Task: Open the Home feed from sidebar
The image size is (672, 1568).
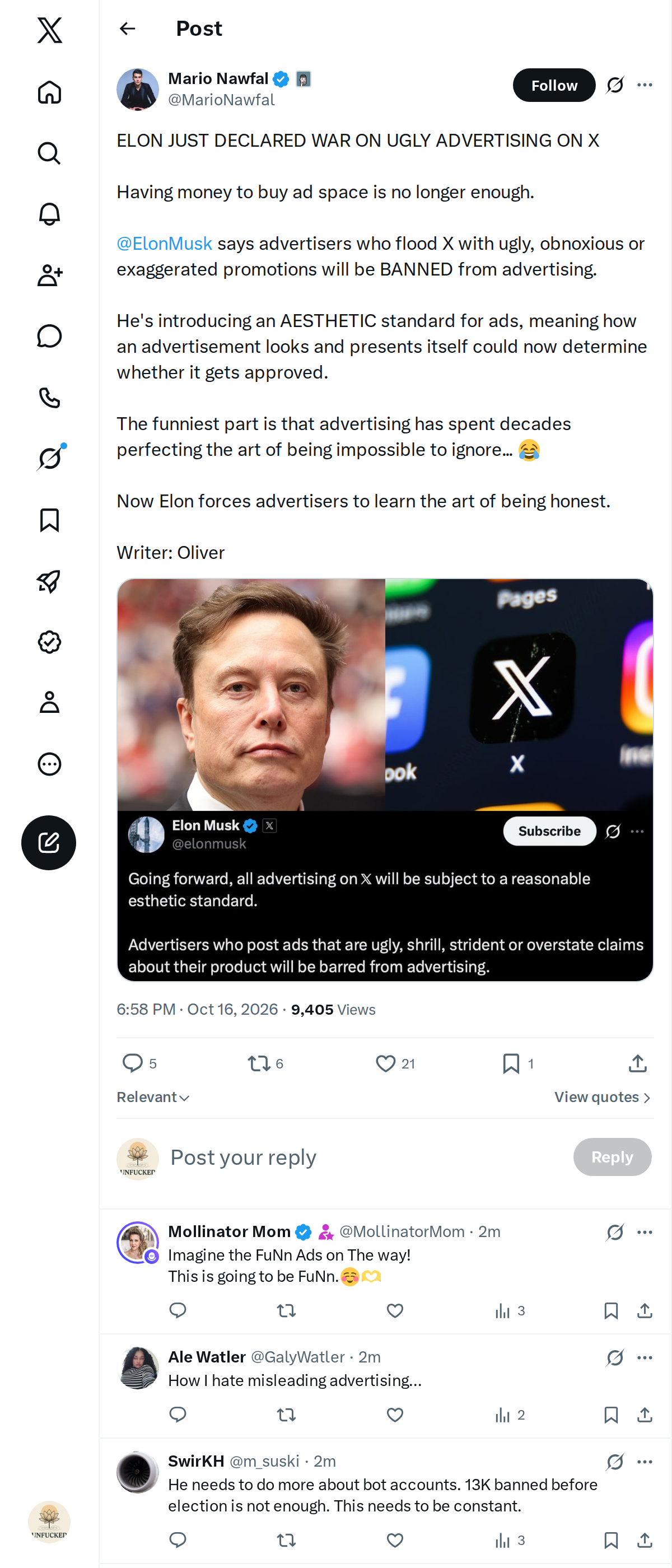Action: 49,92
